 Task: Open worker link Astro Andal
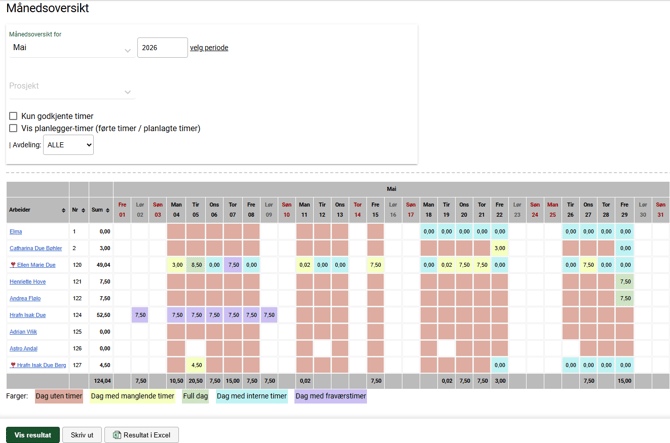[24, 348]
